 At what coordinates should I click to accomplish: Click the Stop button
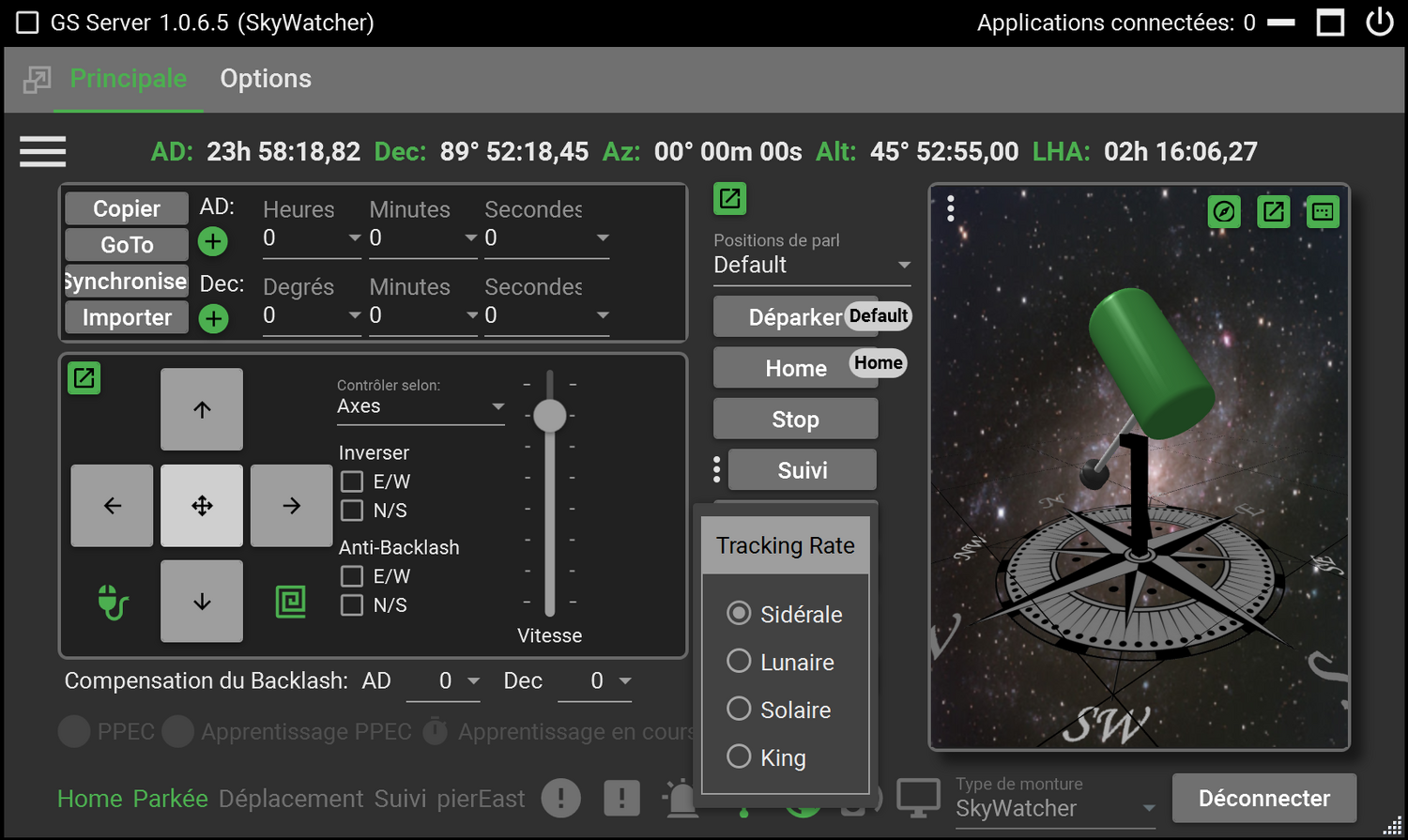[795, 420]
